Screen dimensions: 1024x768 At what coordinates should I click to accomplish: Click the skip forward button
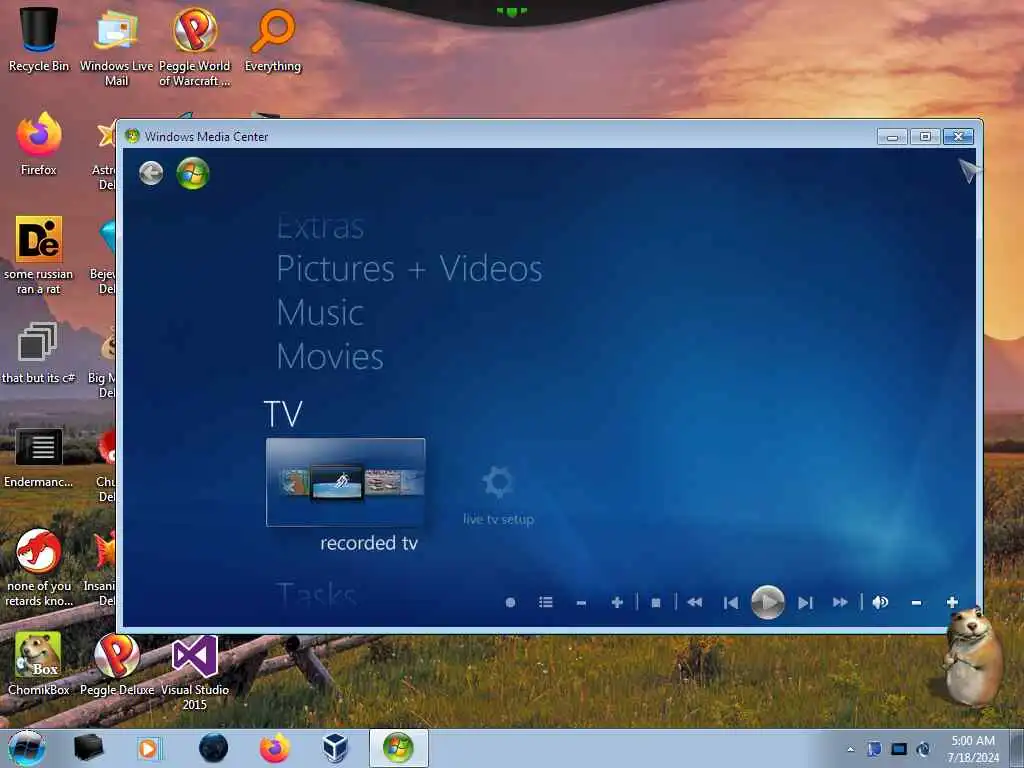pyautogui.click(x=805, y=602)
